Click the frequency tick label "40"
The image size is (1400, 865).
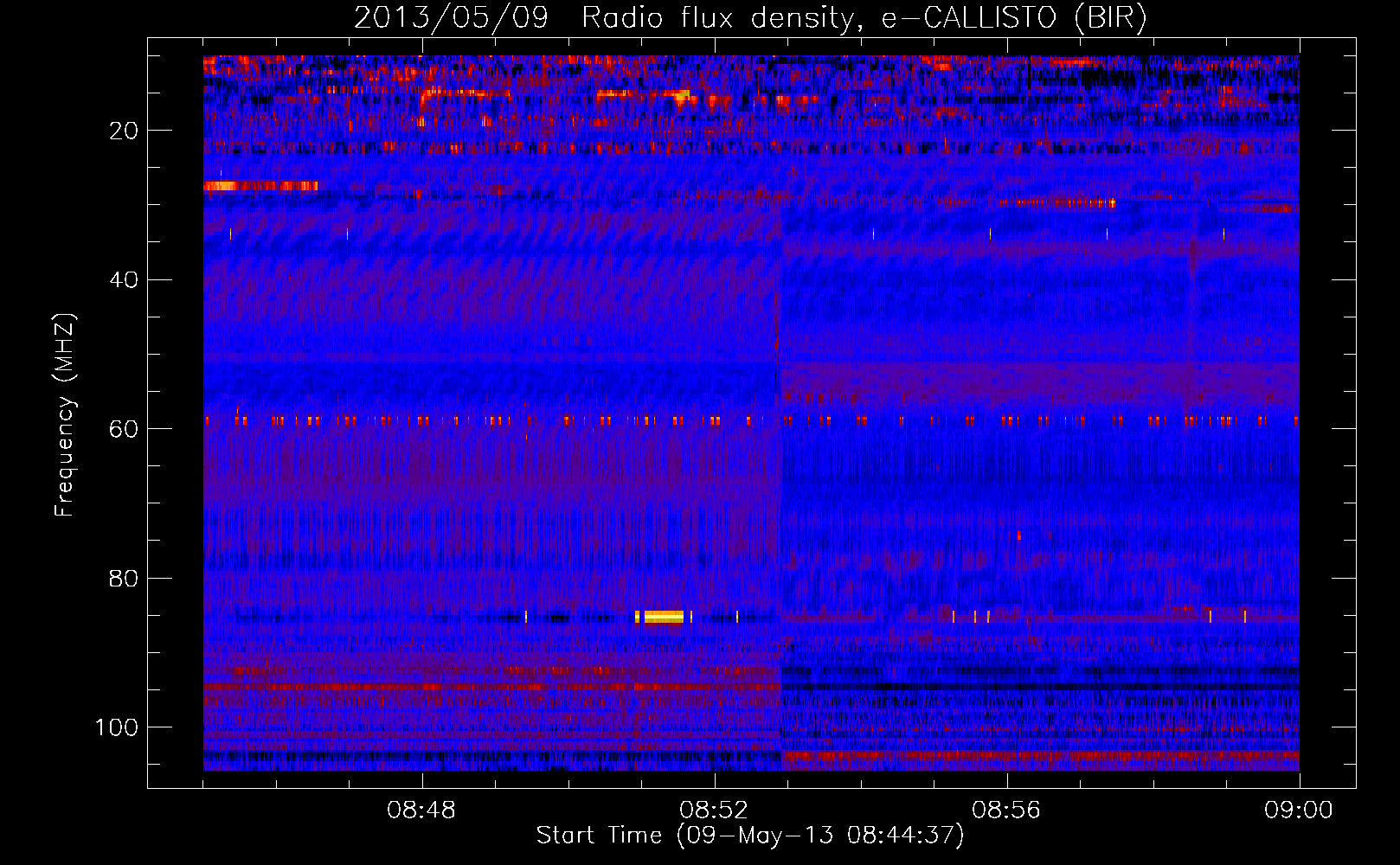125,280
